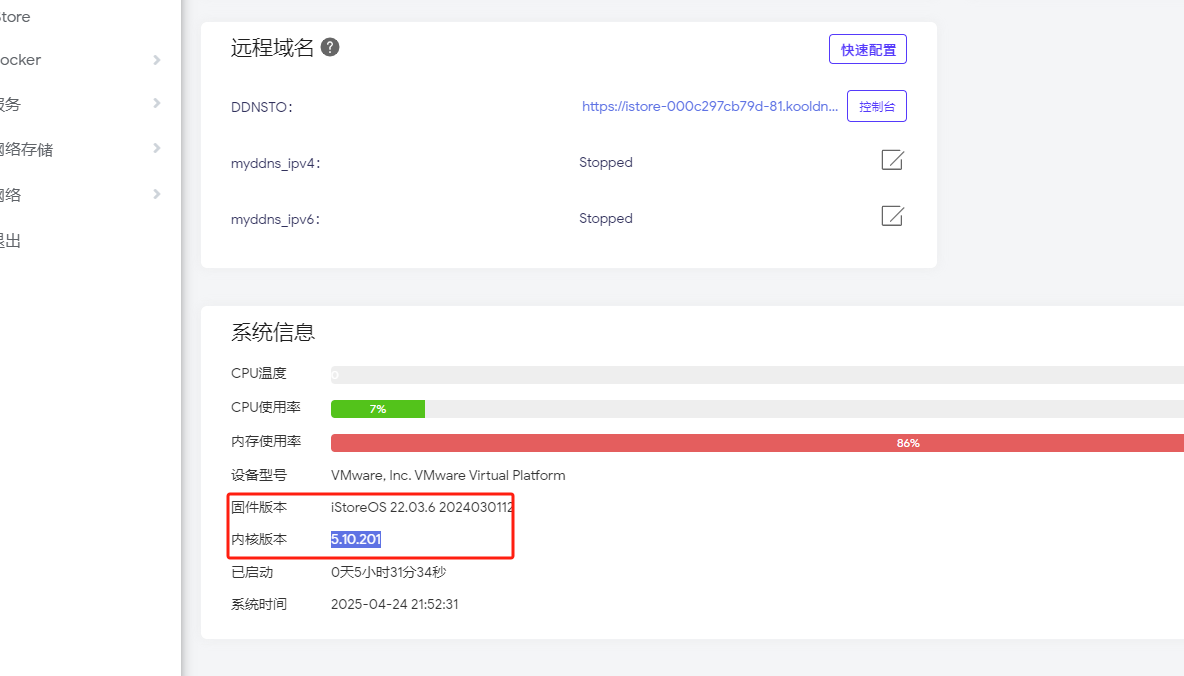Viewport: 1184px width, 676px height.
Task: Click the green CPU使用率 7% bar
Action: pyautogui.click(x=378, y=409)
